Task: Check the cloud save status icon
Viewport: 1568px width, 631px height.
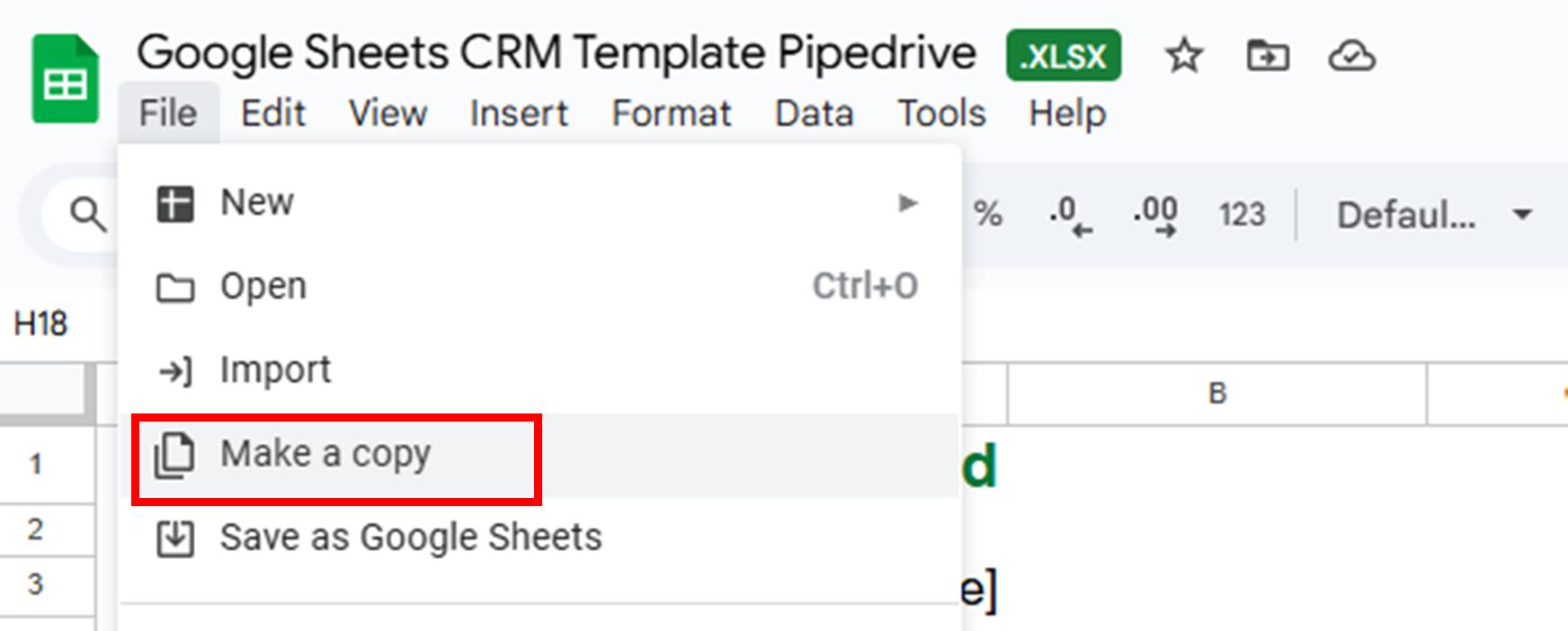Action: pyautogui.click(x=1352, y=57)
